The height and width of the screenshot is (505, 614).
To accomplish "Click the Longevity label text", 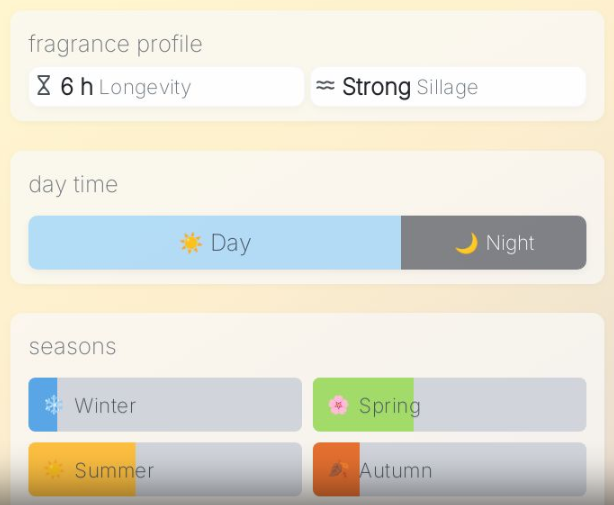I will (x=145, y=88).
